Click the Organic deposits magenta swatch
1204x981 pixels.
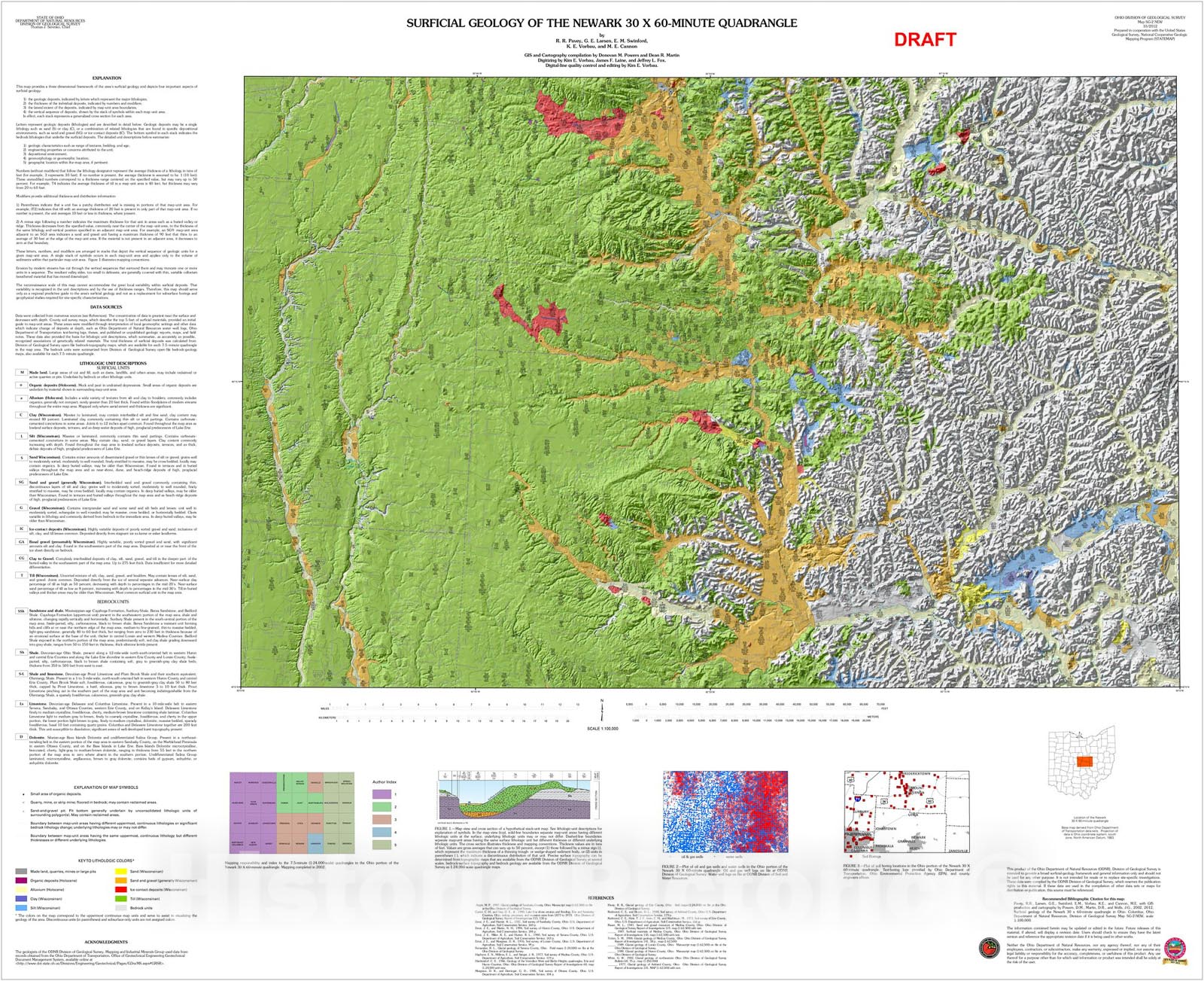(21, 880)
